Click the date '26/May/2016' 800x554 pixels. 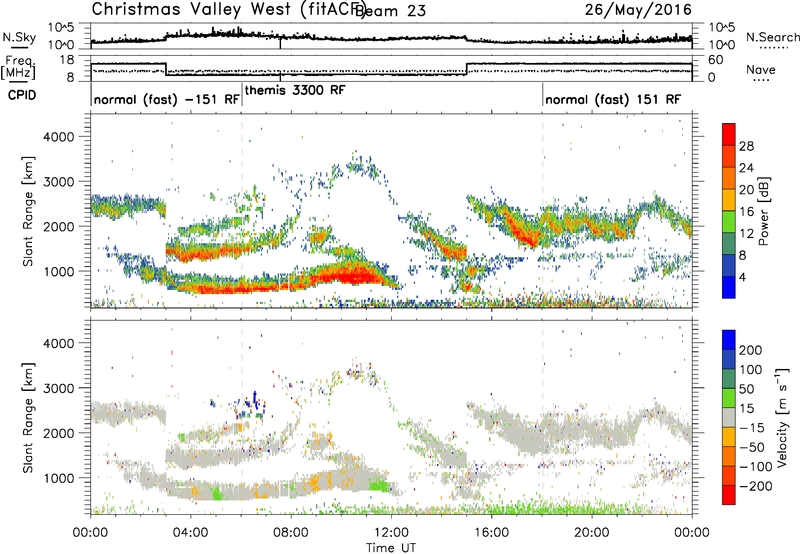pyautogui.click(x=638, y=9)
